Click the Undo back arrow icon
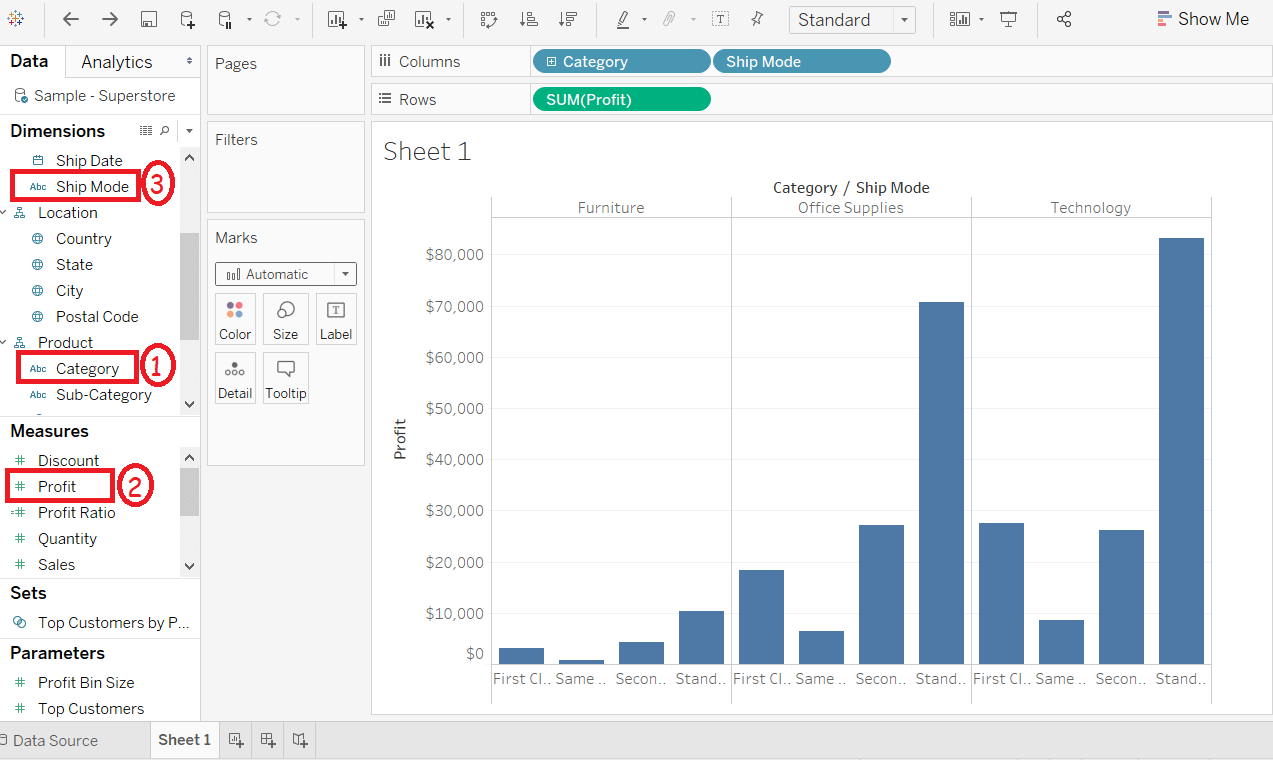Viewport: 1273px width, 760px height. [71, 19]
